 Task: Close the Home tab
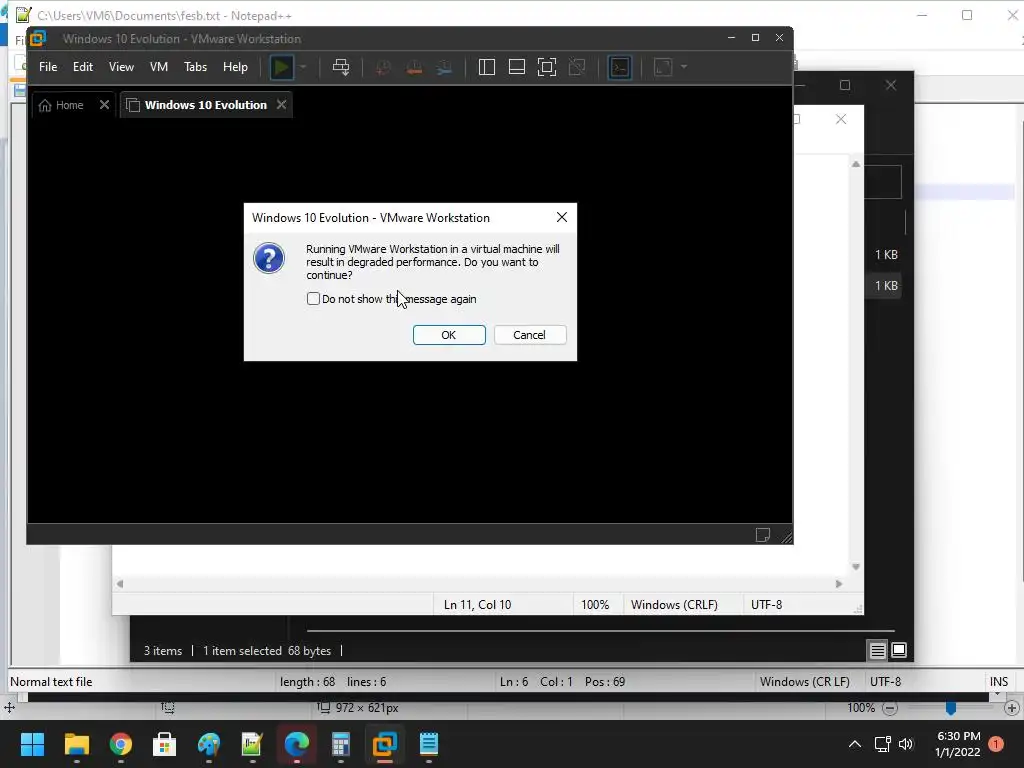tap(104, 104)
